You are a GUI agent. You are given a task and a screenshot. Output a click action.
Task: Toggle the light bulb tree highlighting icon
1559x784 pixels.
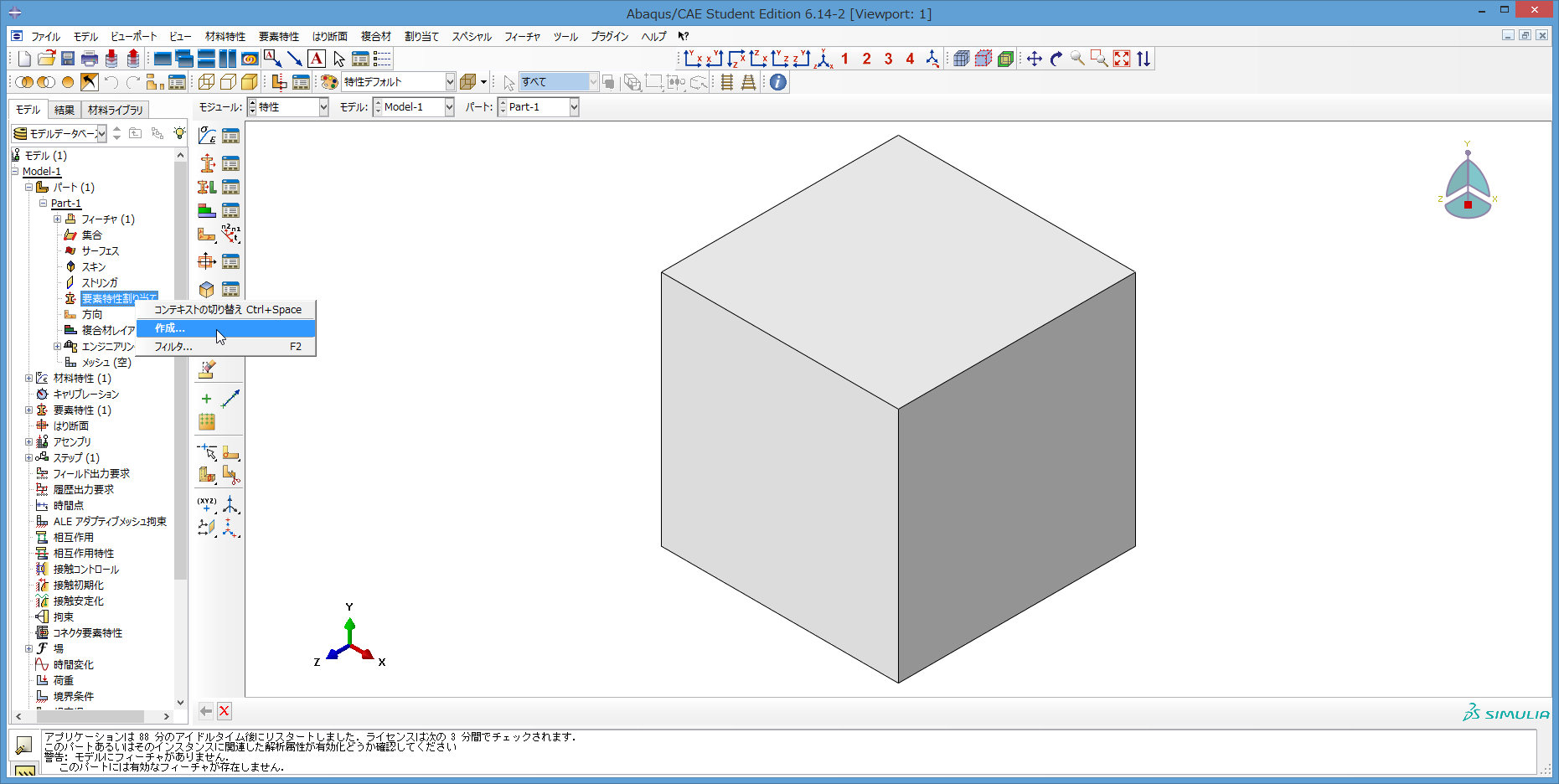179,133
